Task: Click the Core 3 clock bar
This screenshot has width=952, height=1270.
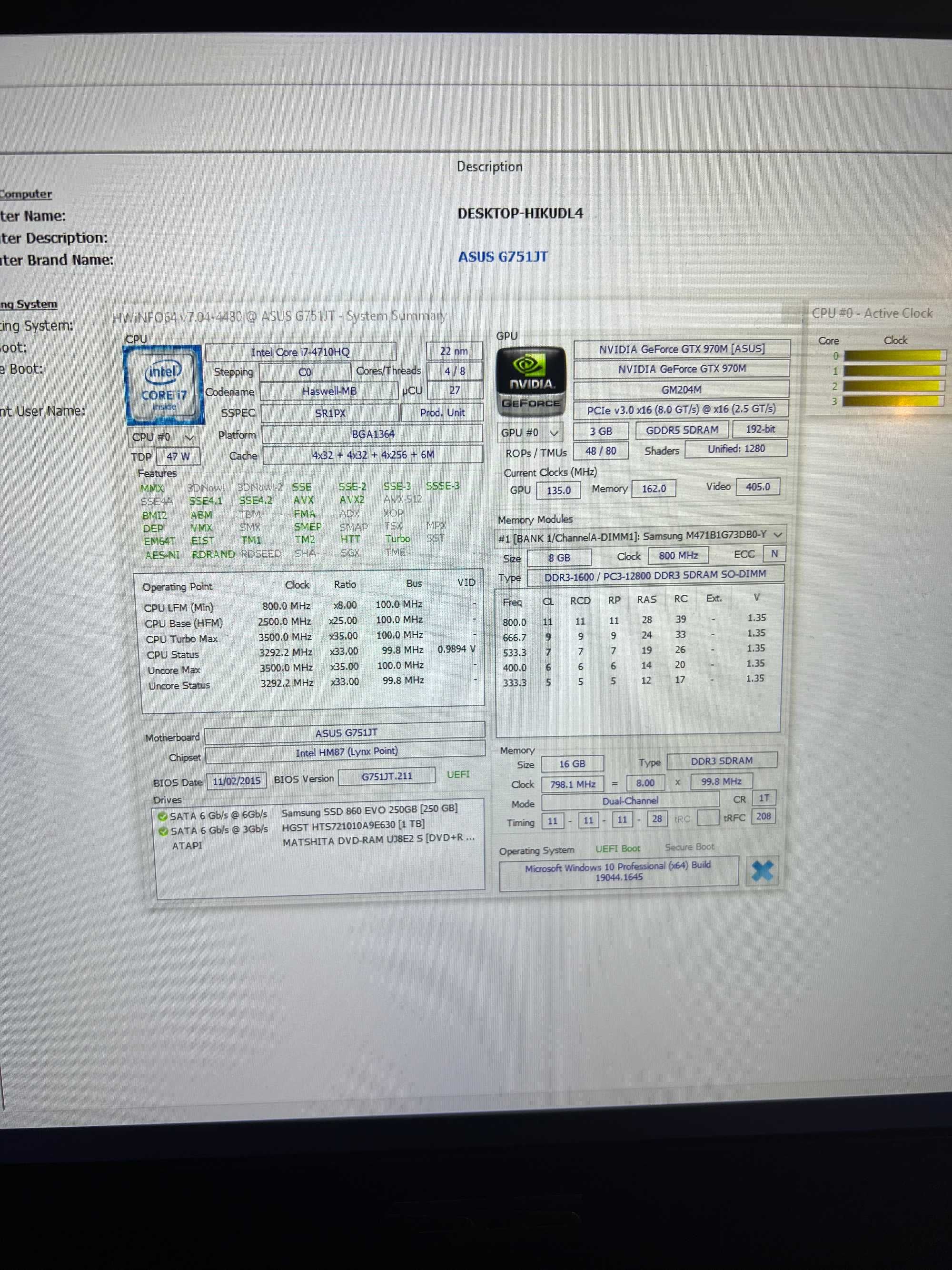Action: point(893,401)
